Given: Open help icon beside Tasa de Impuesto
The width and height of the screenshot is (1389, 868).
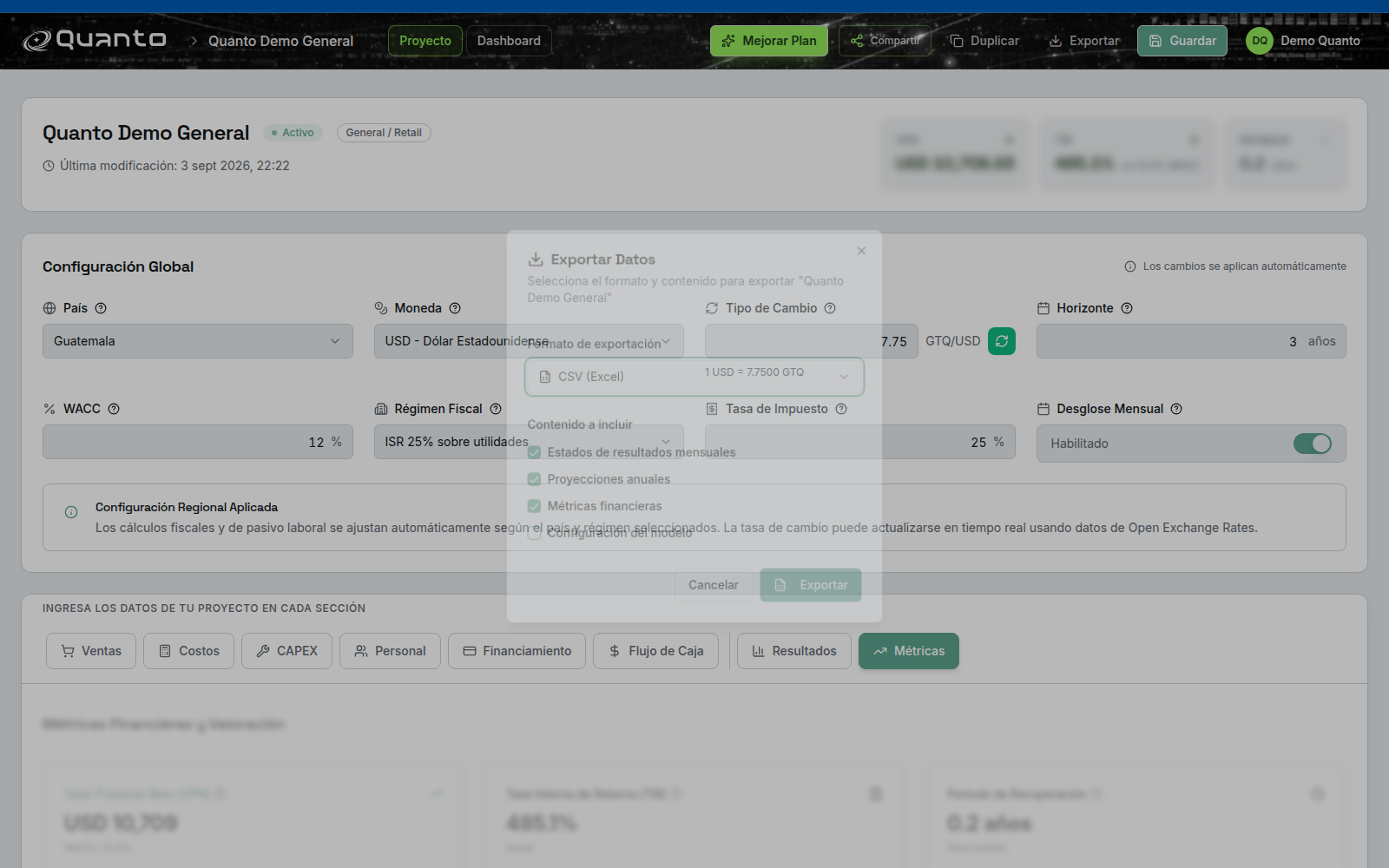Looking at the screenshot, I should [841, 409].
